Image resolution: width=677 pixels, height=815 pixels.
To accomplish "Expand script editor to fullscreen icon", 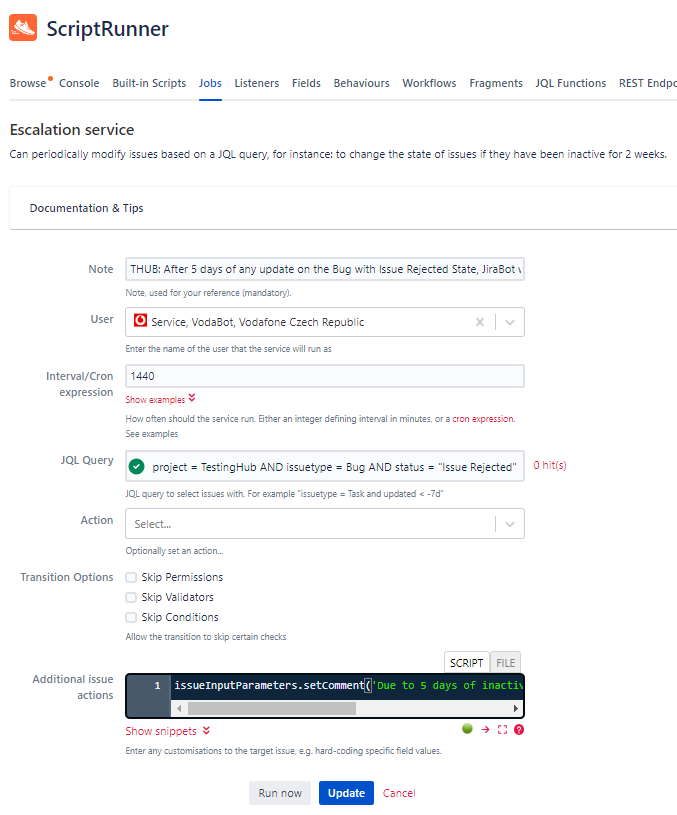I will (x=502, y=730).
